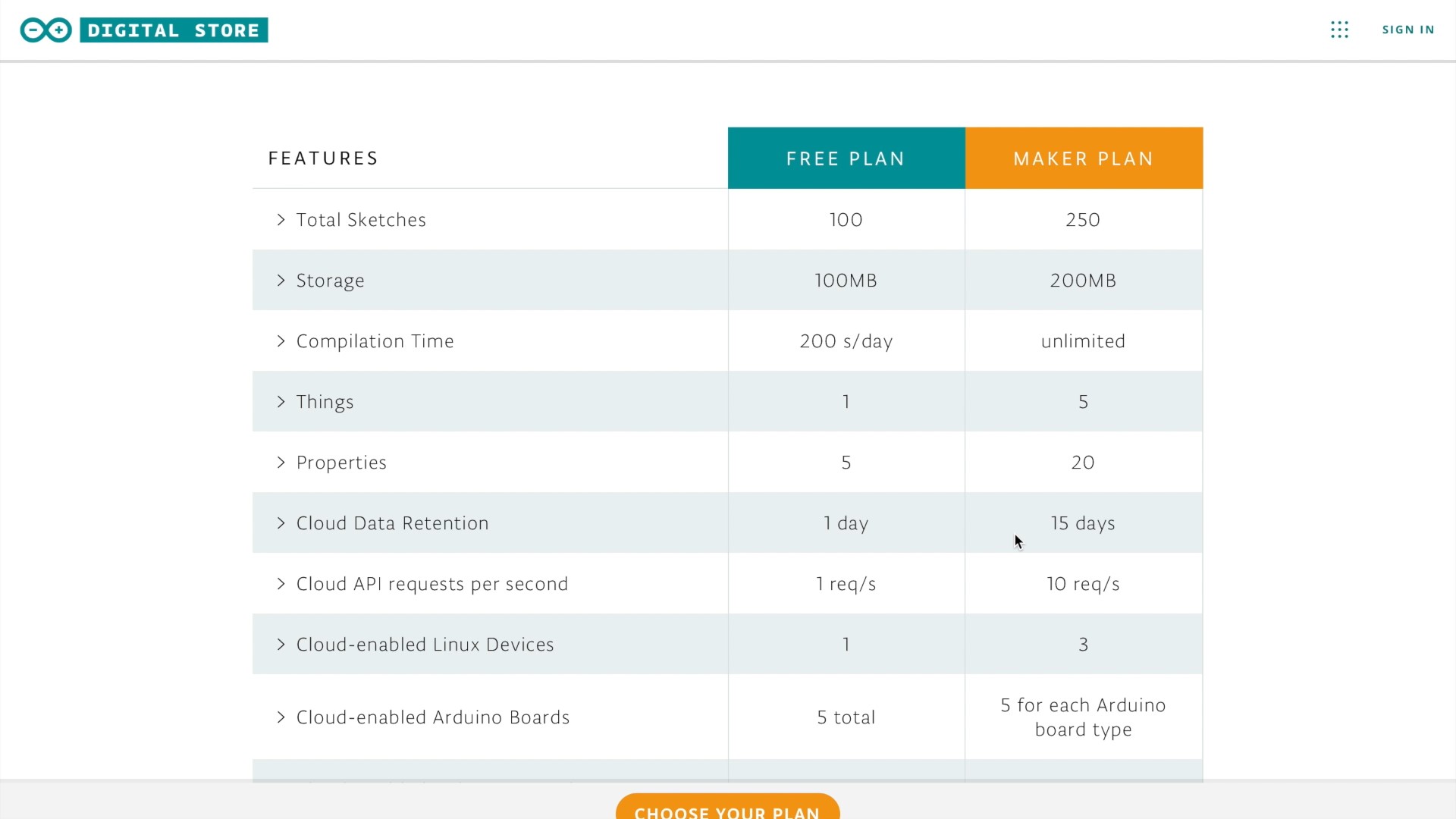Click the Maker Plan unlimited compilation cell
Image resolution: width=1456 pixels, height=819 pixels.
(x=1083, y=341)
